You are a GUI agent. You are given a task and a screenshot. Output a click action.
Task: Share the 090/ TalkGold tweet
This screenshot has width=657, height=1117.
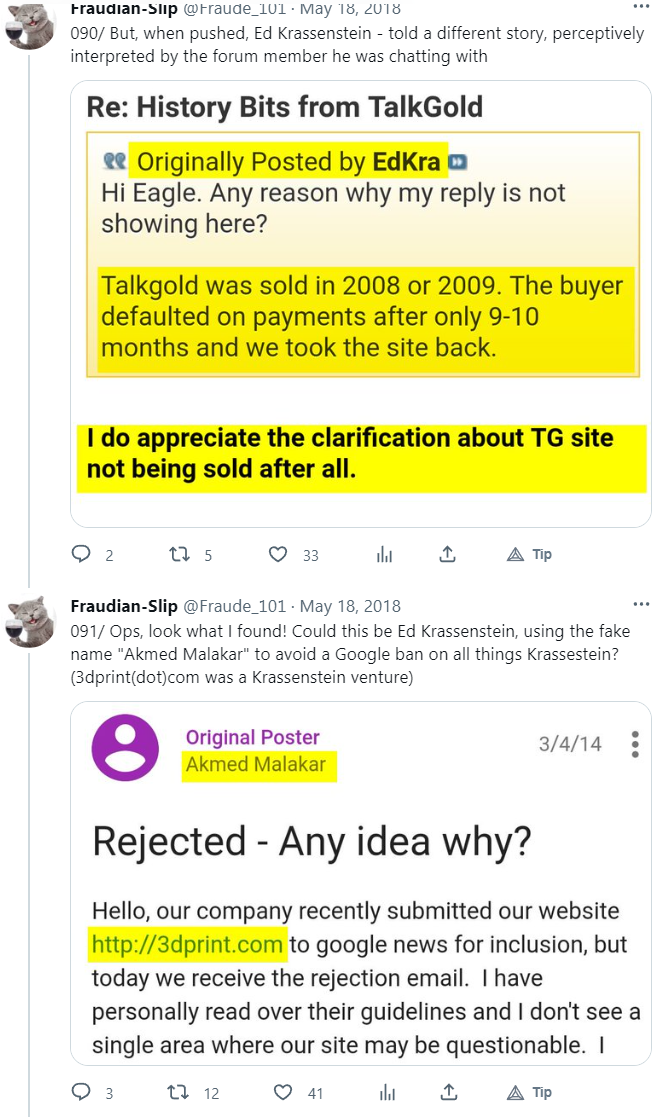pyautogui.click(x=448, y=554)
